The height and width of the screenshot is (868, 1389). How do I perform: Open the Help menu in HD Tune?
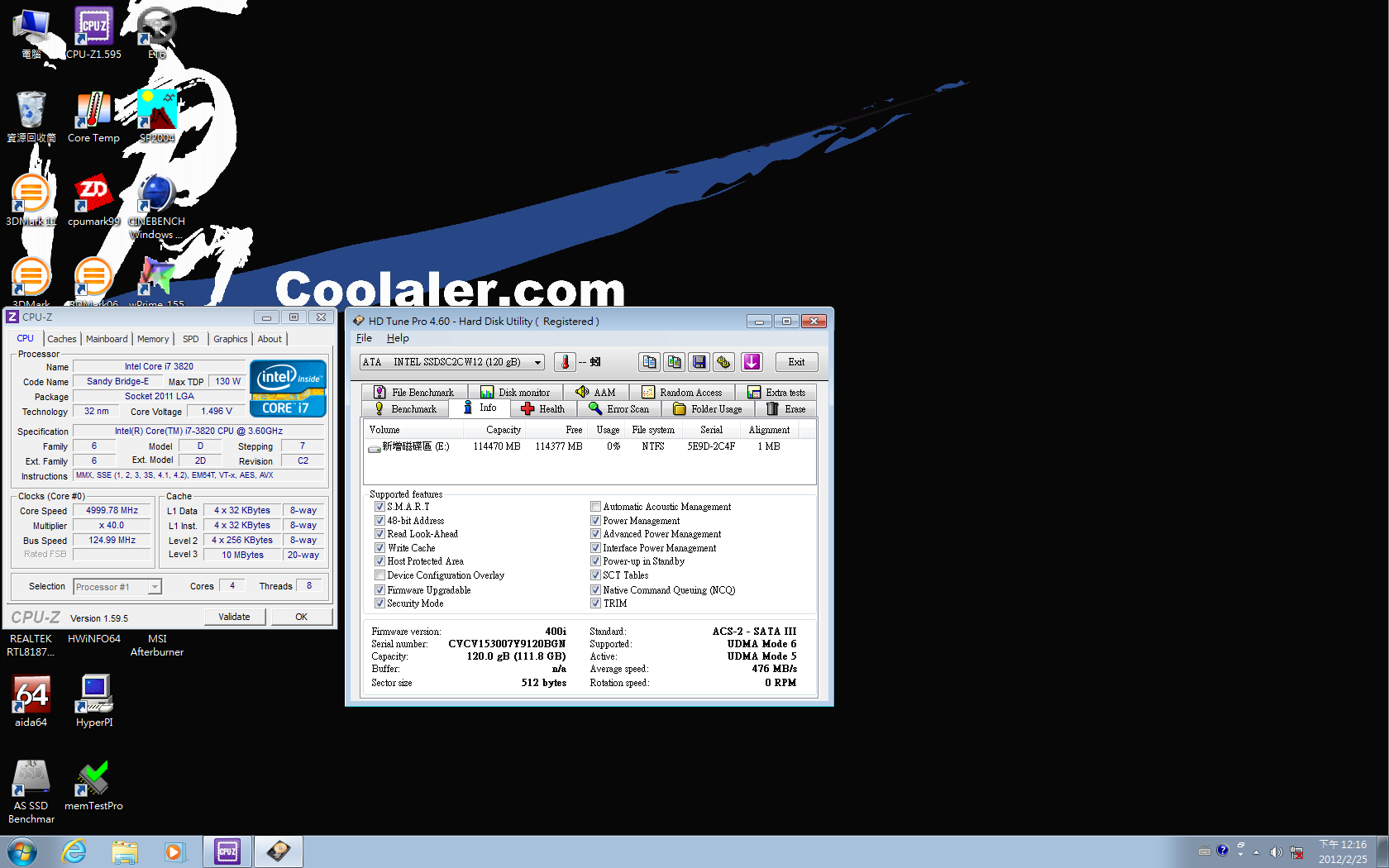398,338
